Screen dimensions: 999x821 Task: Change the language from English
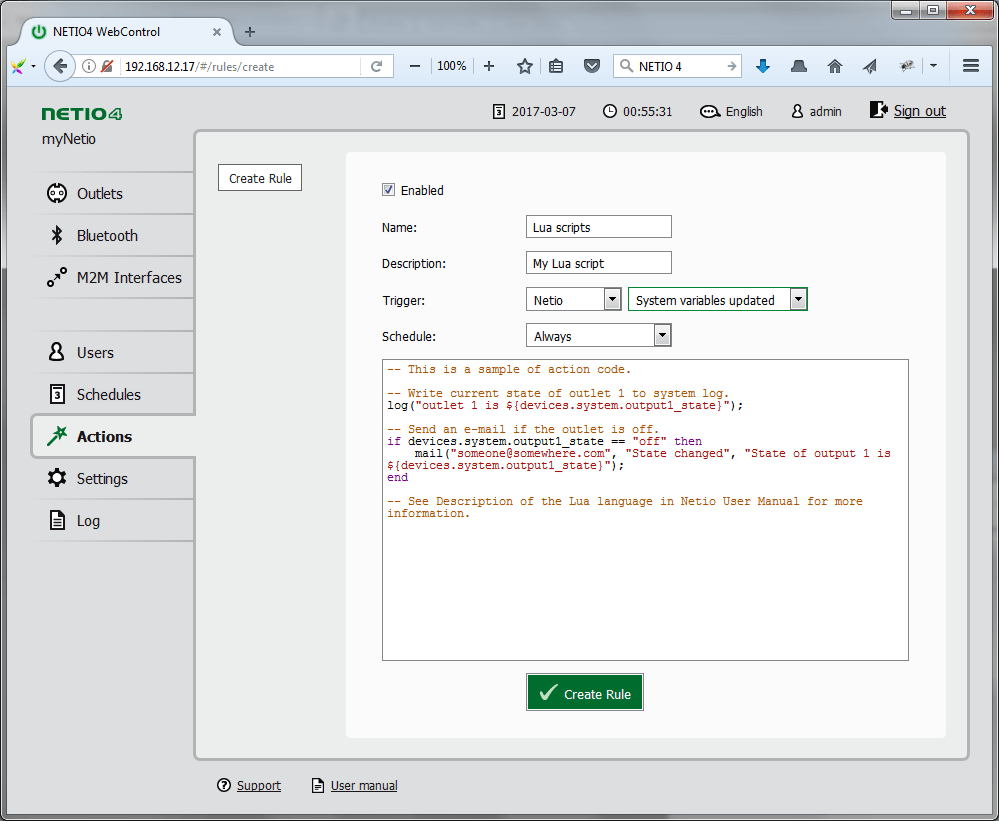coord(744,111)
